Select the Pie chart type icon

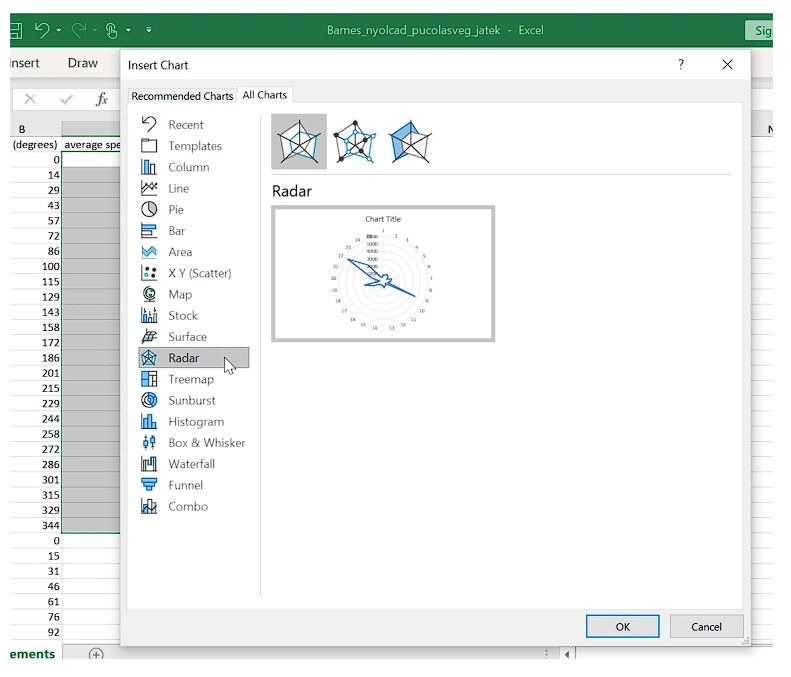(x=149, y=210)
